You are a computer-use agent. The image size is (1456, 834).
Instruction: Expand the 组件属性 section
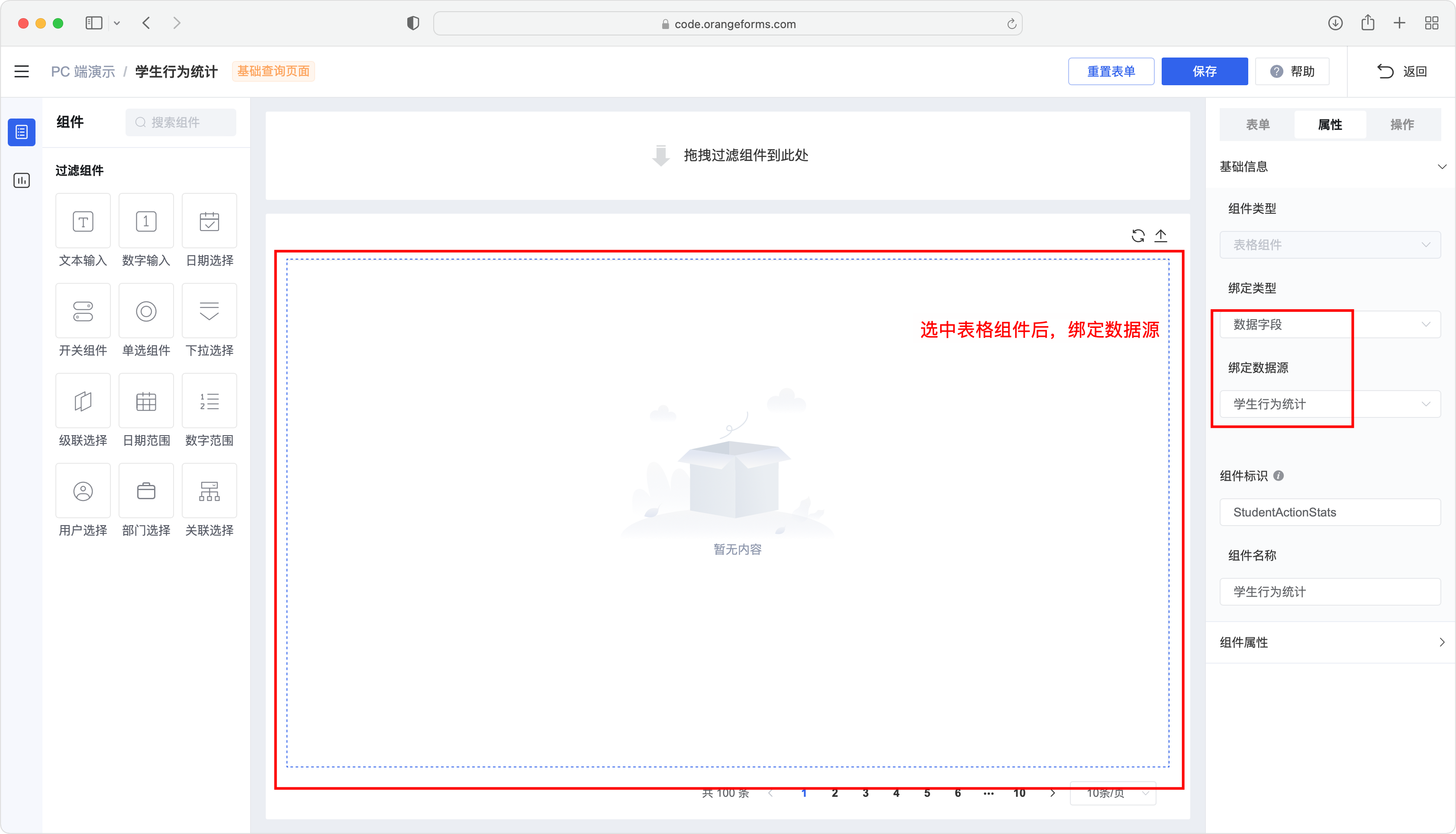click(x=1442, y=642)
